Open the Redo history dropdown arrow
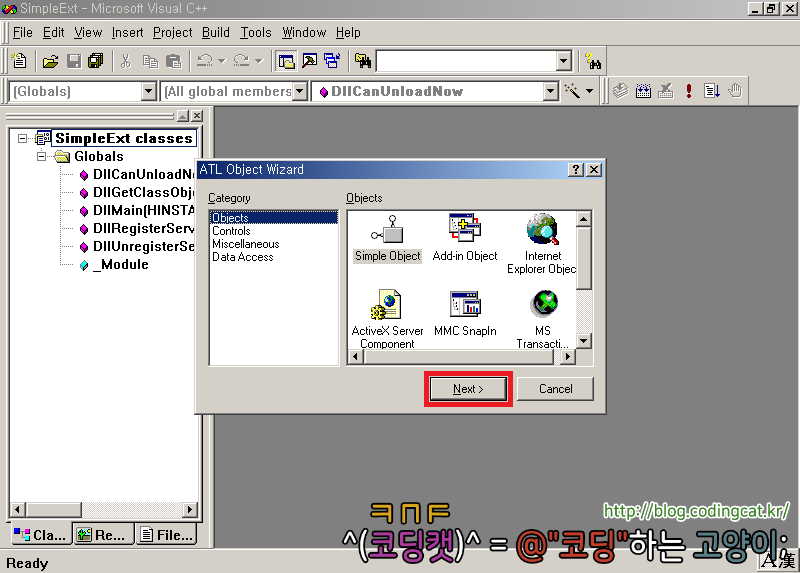 tap(259, 61)
